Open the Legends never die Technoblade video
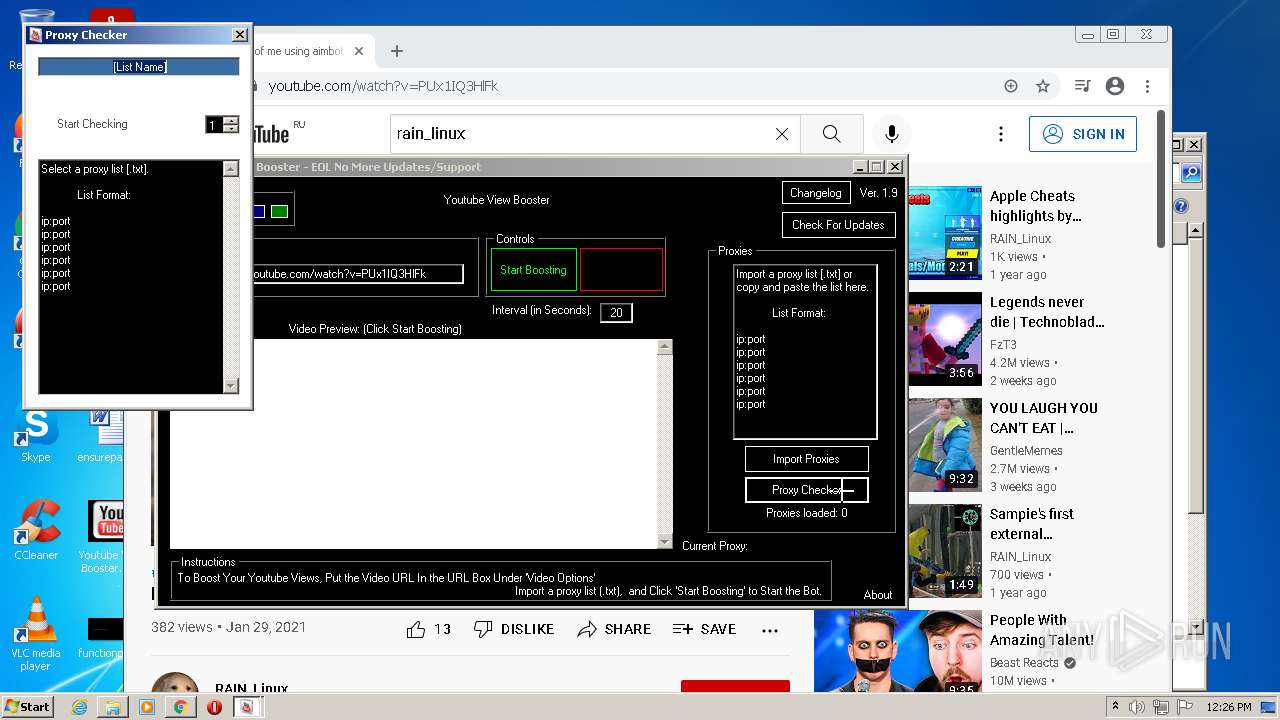The width and height of the screenshot is (1280, 720). [x=1047, y=312]
